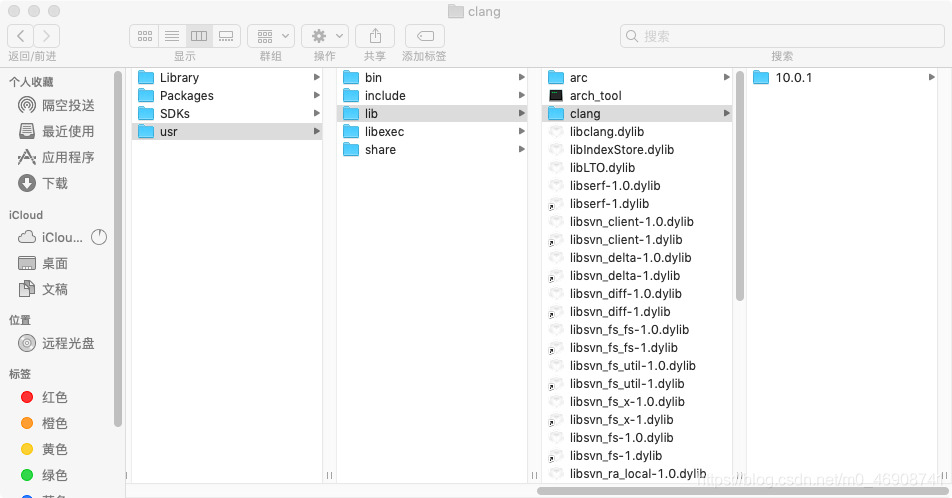Open 桌面 desktop in sidebar
The width and height of the screenshot is (952, 498).
point(43,264)
